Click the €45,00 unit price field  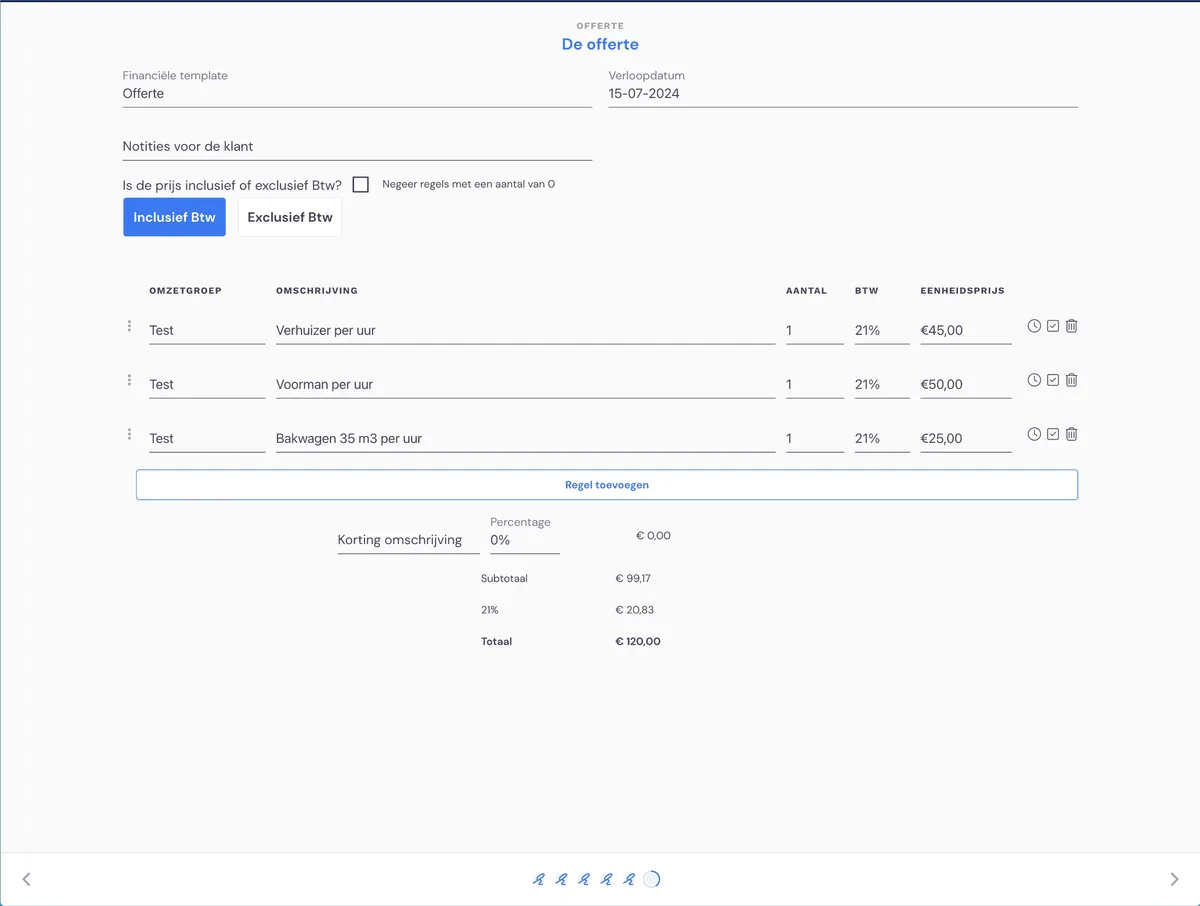pyautogui.click(x=966, y=331)
